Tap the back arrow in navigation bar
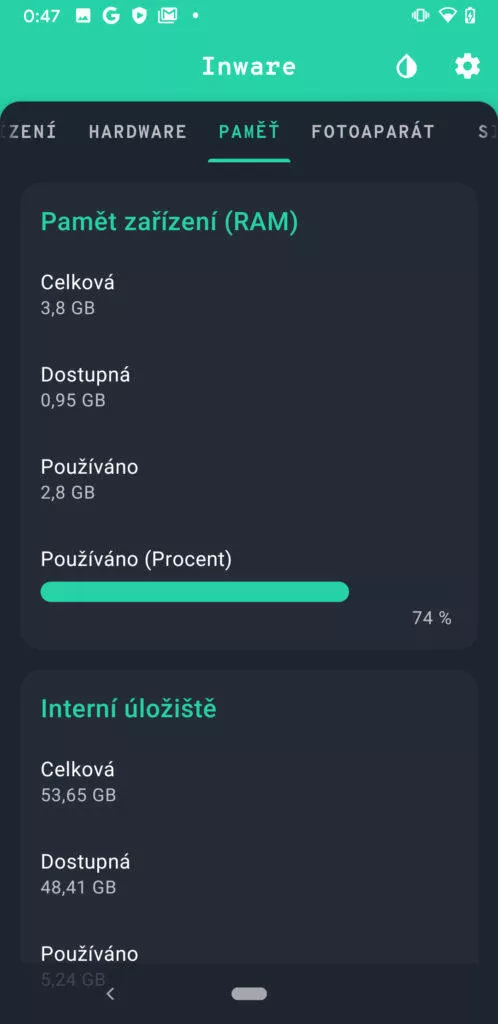The height and width of the screenshot is (1024, 498). click(x=110, y=994)
